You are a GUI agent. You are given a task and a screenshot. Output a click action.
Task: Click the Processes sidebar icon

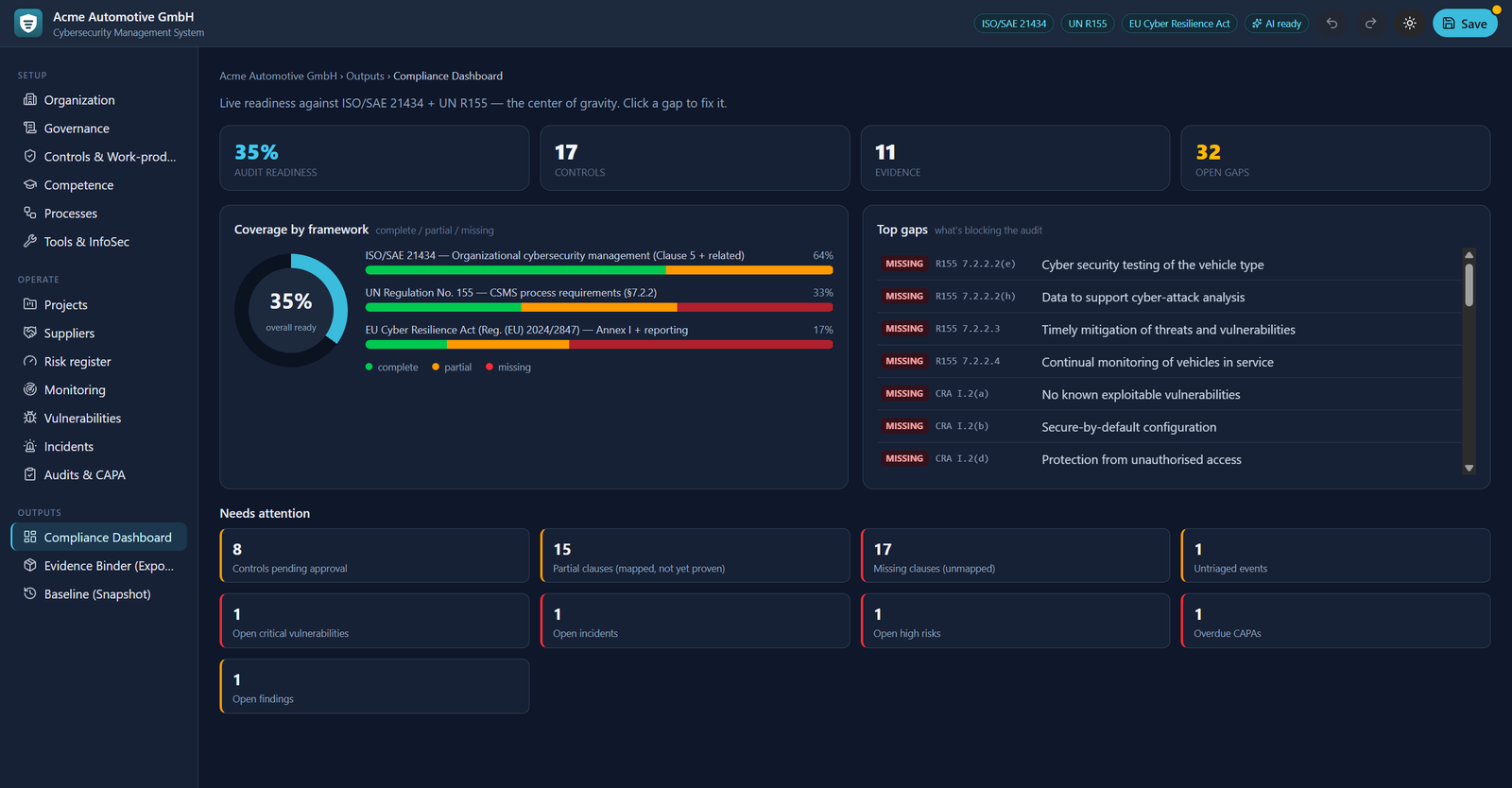coord(30,213)
